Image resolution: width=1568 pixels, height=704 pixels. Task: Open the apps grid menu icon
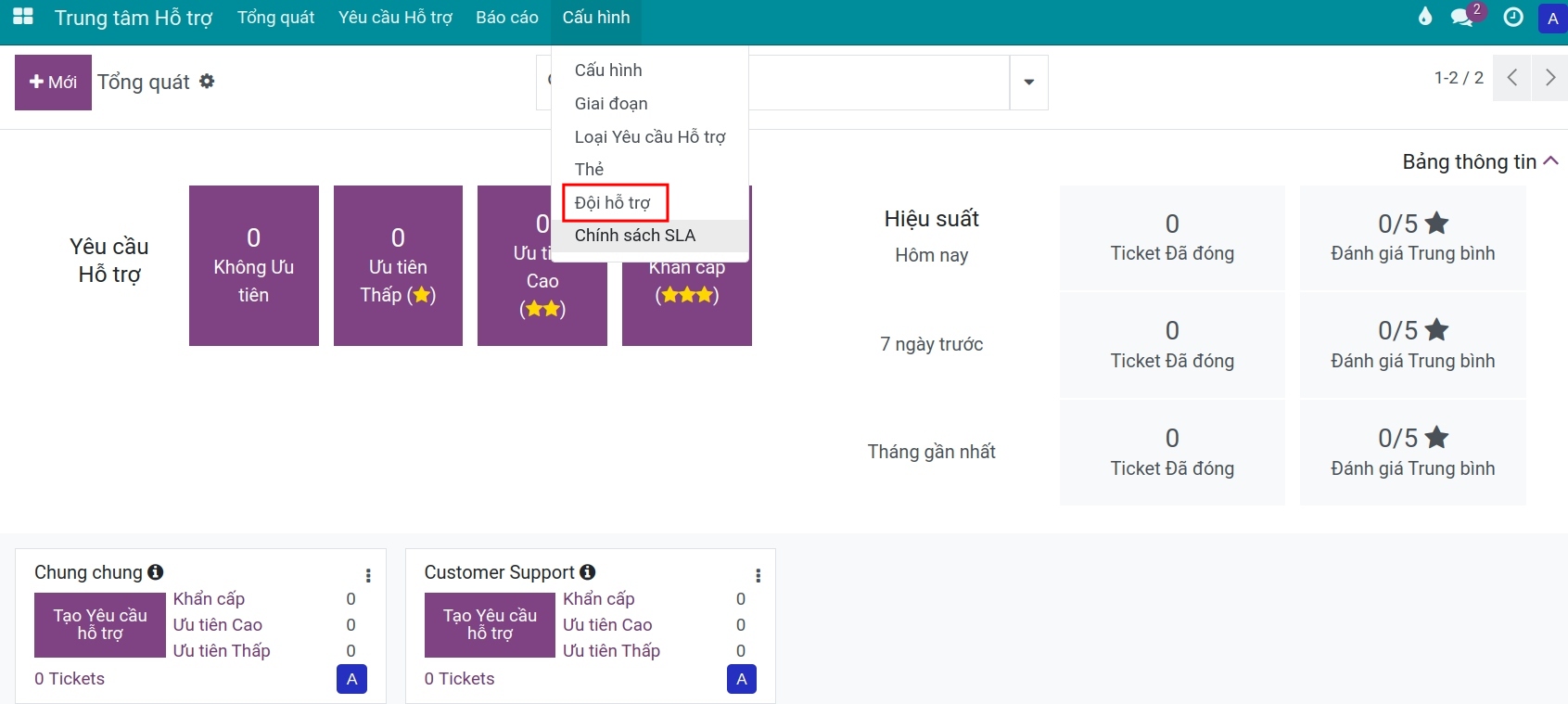pyautogui.click(x=22, y=17)
